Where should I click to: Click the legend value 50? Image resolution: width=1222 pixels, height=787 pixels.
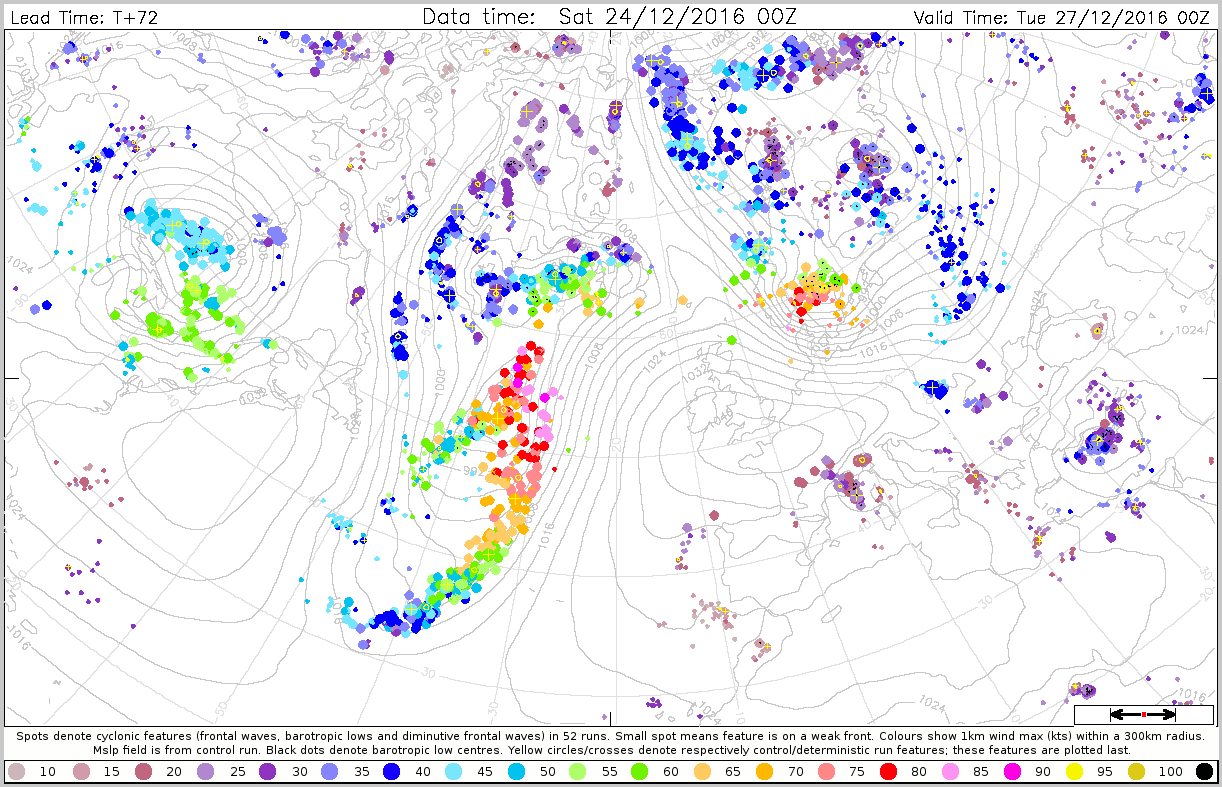tap(550, 772)
